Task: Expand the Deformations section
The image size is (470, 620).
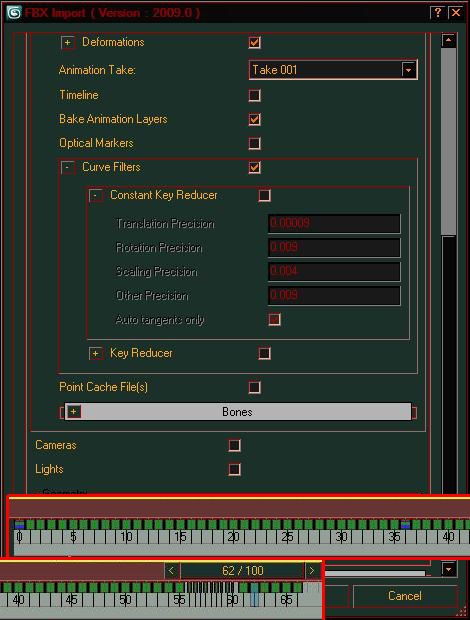Action: point(68,43)
